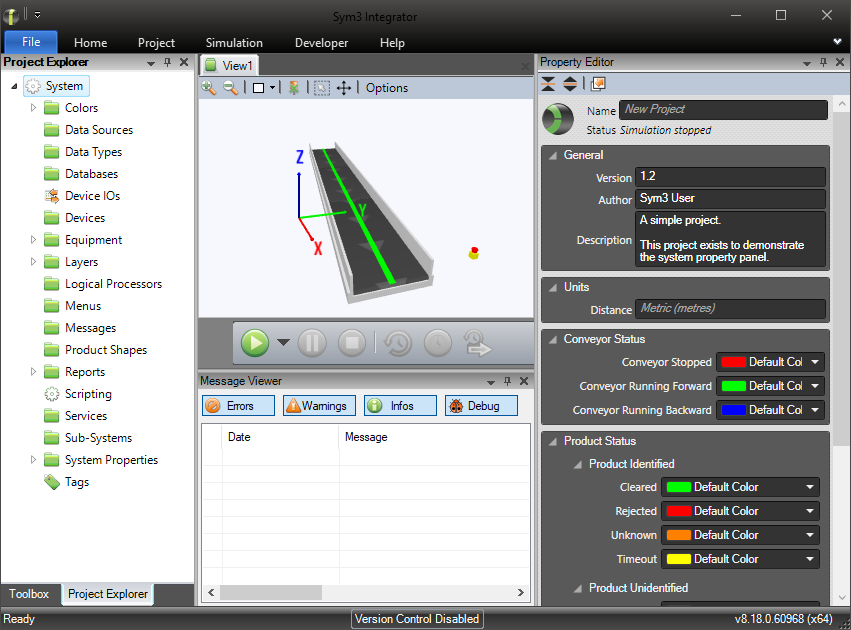Open the Developer ribbon tab

(x=321, y=43)
